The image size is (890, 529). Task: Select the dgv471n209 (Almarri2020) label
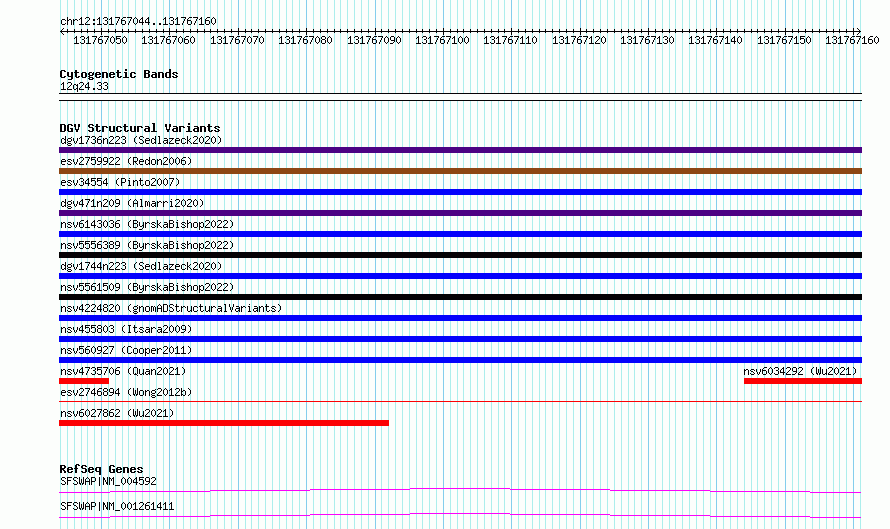click(132, 203)
